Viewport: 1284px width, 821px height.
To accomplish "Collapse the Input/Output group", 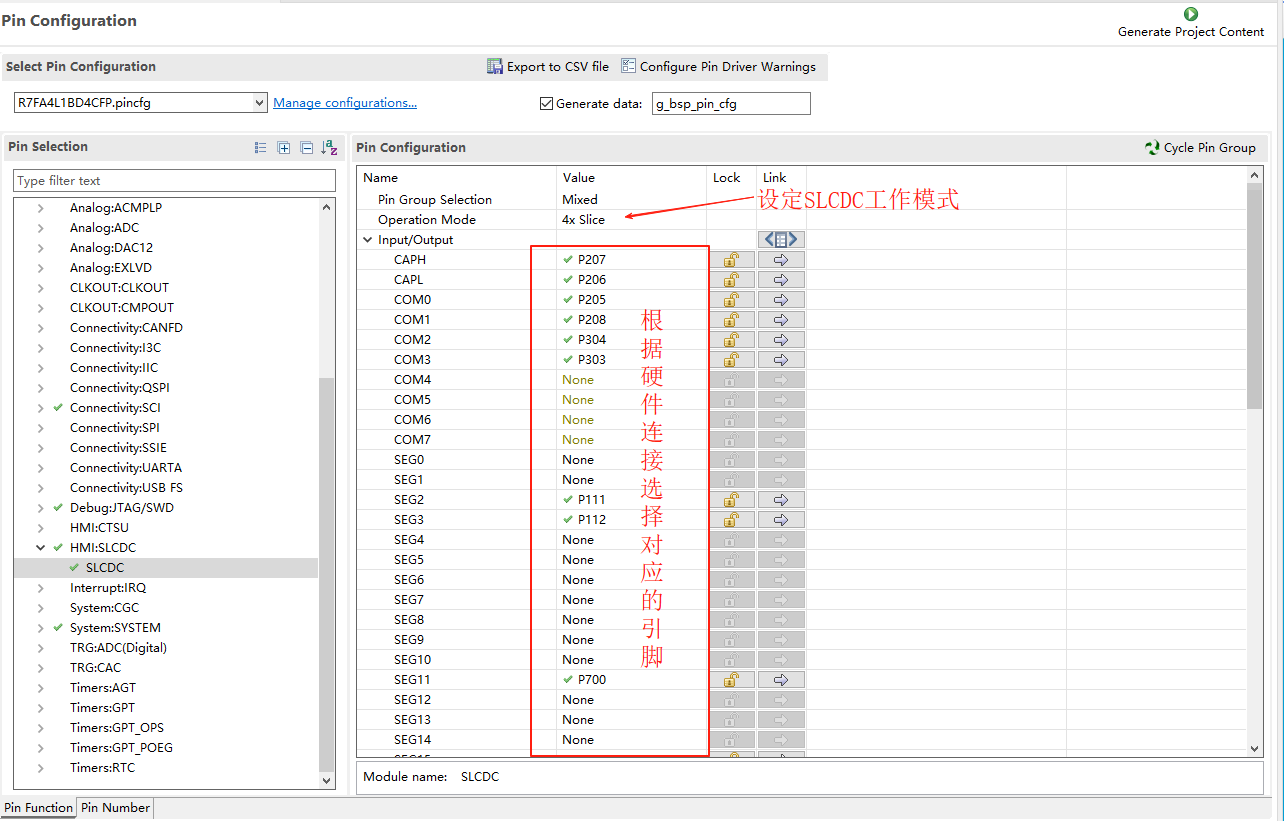I will [x=367, y=240].
